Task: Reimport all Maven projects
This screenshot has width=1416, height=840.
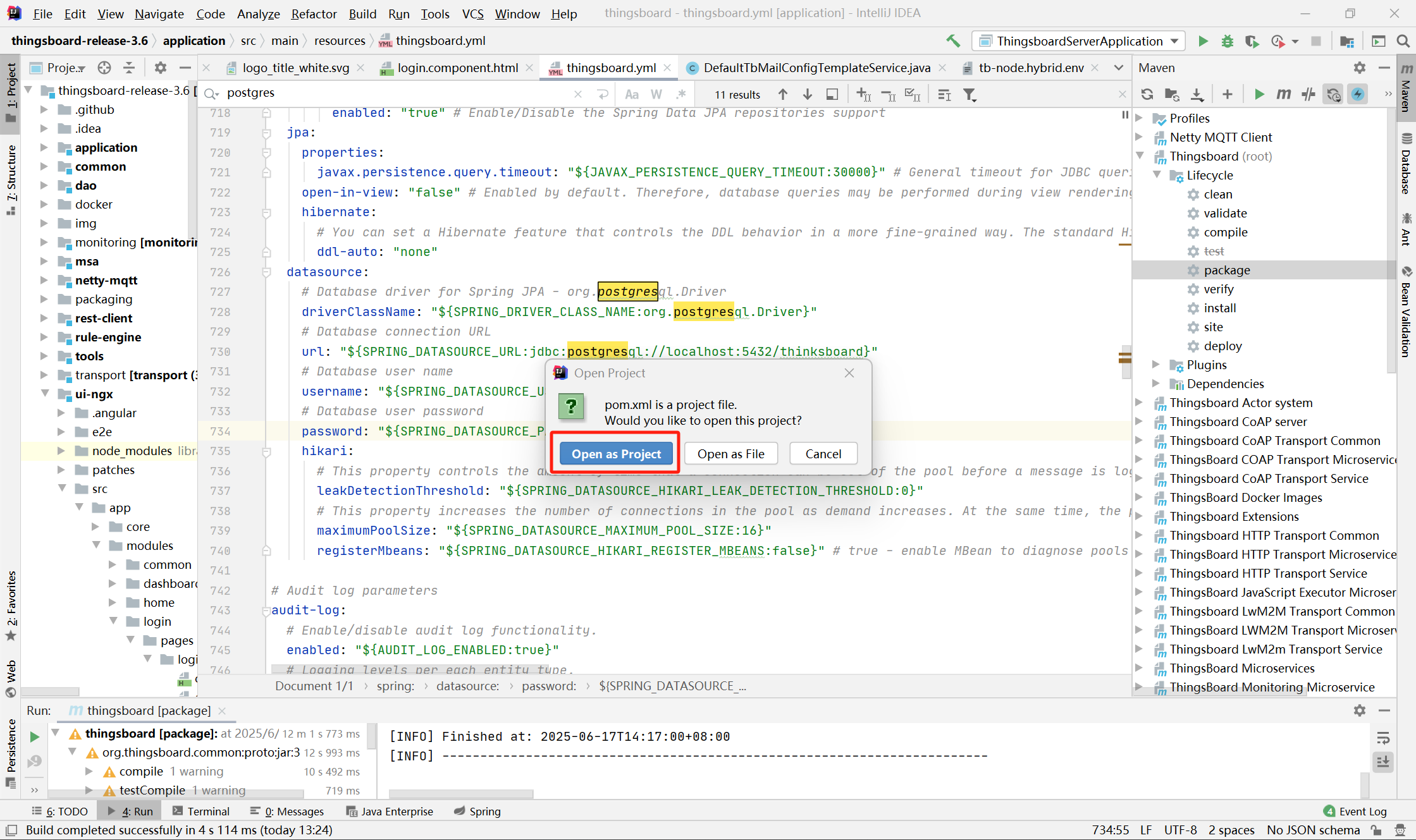Action: pyautogui.click(x=1147, y=94)
